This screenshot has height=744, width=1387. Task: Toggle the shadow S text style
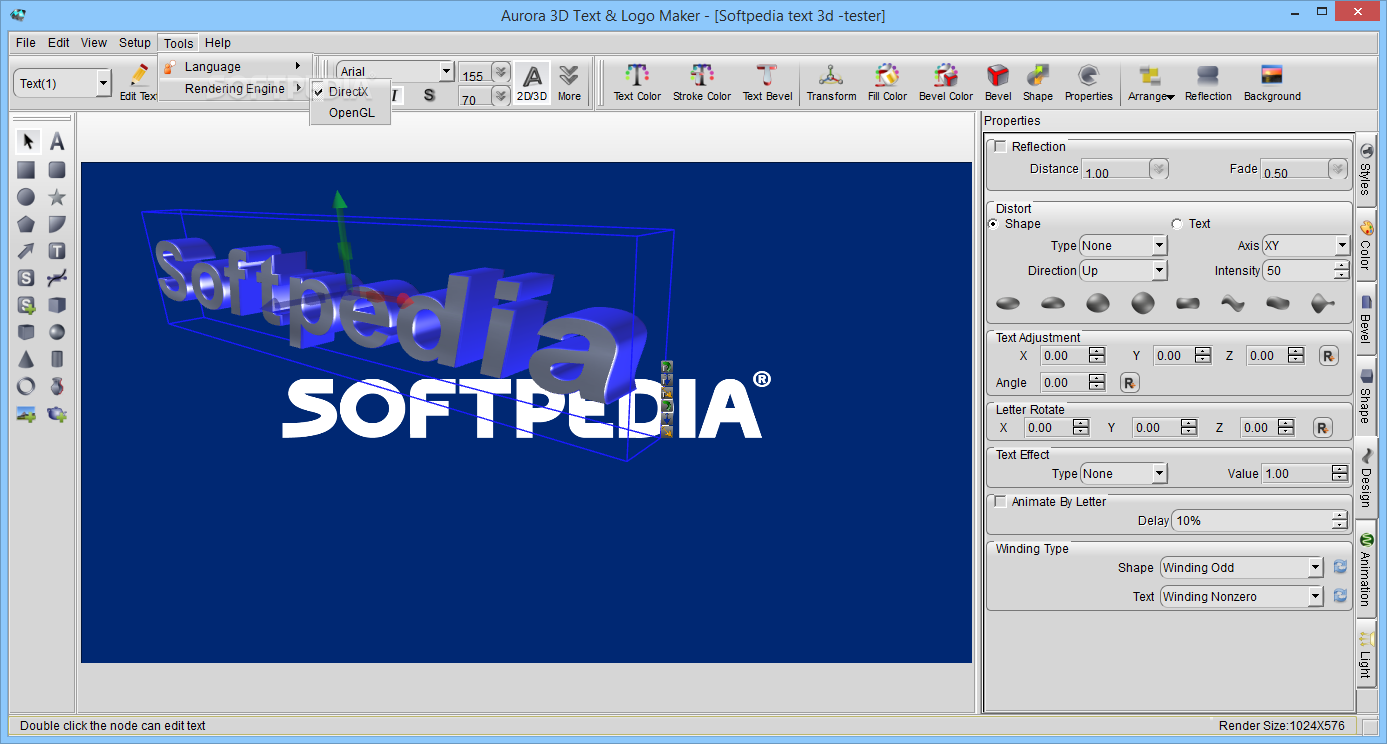click(x=429, y=96)
